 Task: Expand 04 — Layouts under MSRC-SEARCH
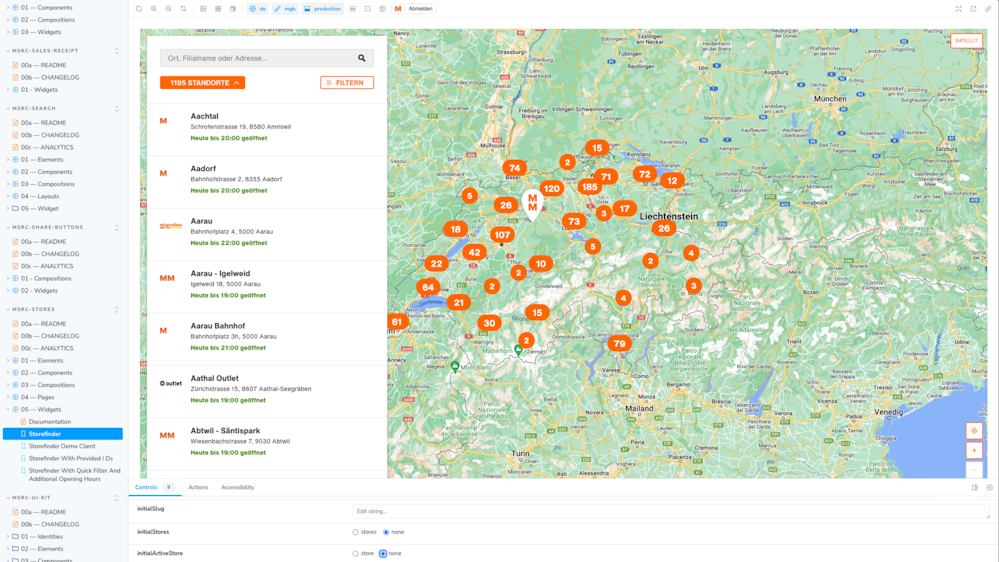pyautogui.click(x=40, y=196)
